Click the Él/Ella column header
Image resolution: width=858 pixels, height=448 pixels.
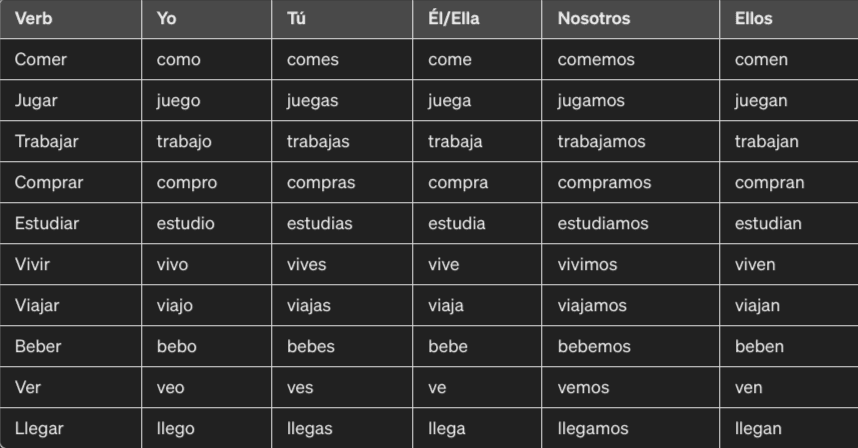(453, 19)
